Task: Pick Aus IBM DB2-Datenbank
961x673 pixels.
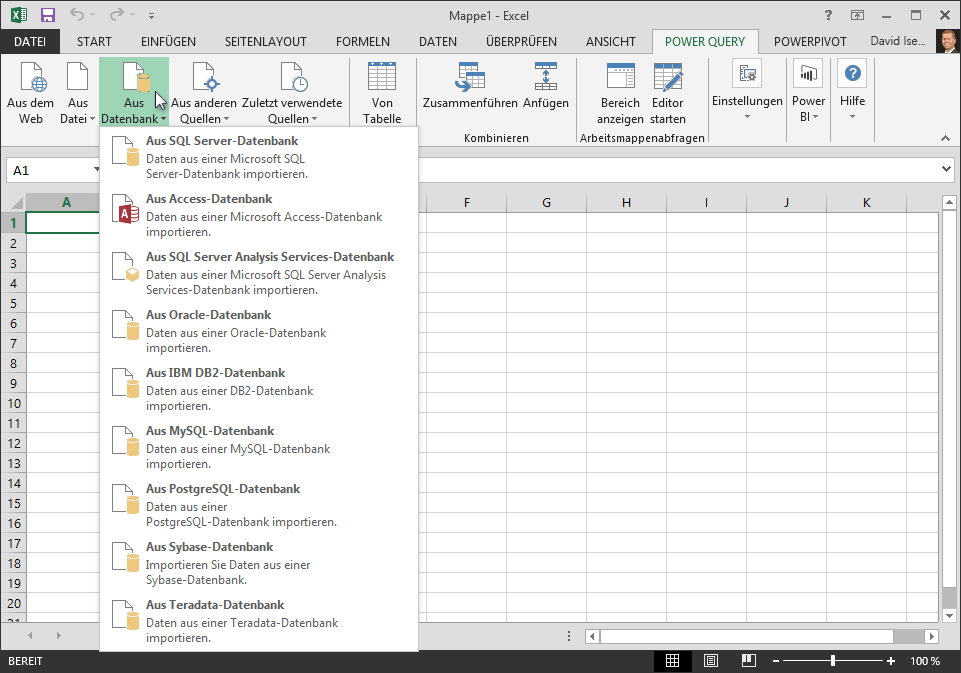Action: tap(259, 389)
